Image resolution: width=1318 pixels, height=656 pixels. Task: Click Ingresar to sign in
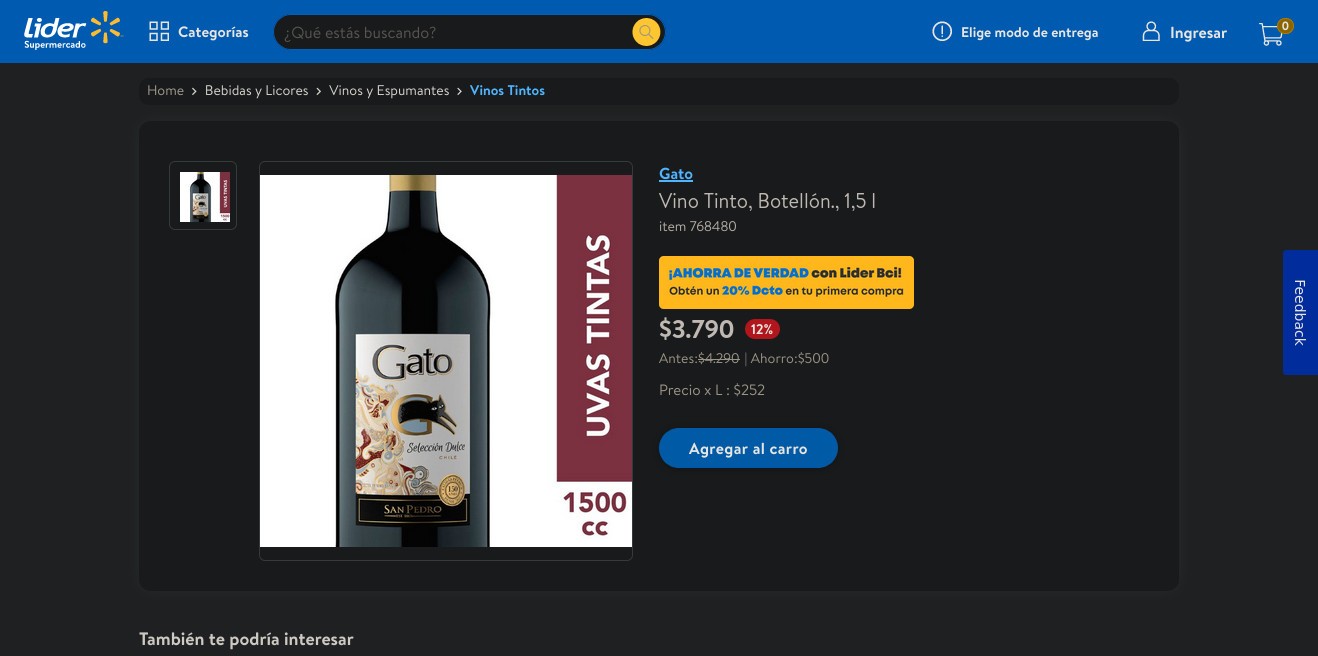tap(1198, 33)
